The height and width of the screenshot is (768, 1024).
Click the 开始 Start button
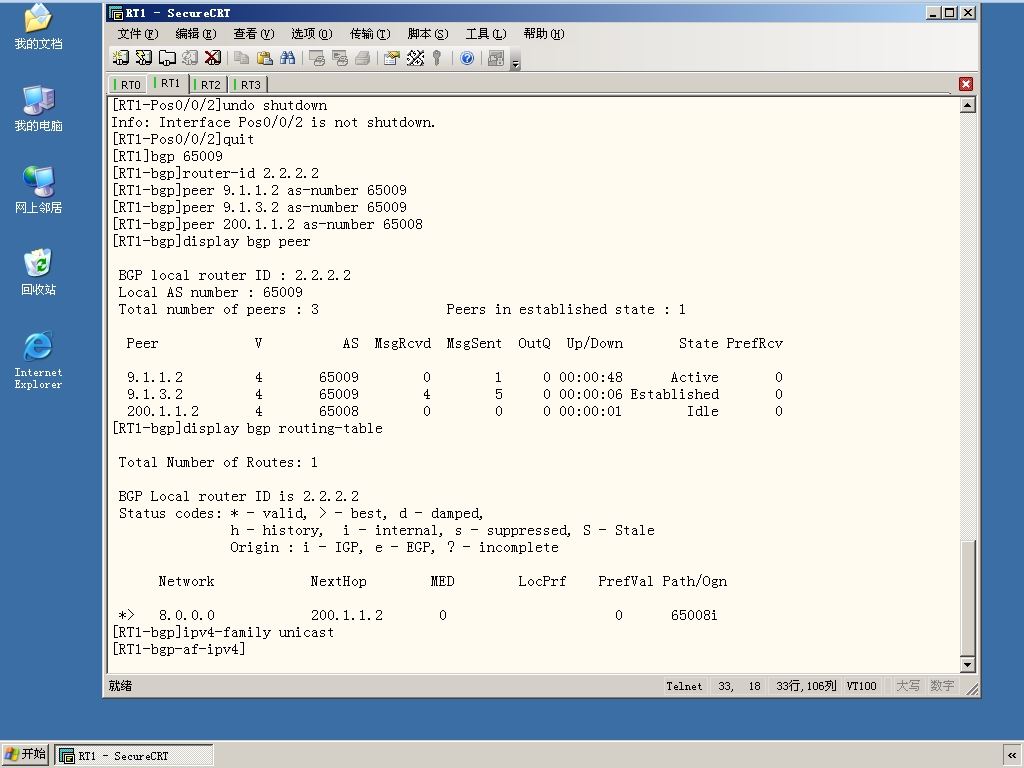coord(25,755)
